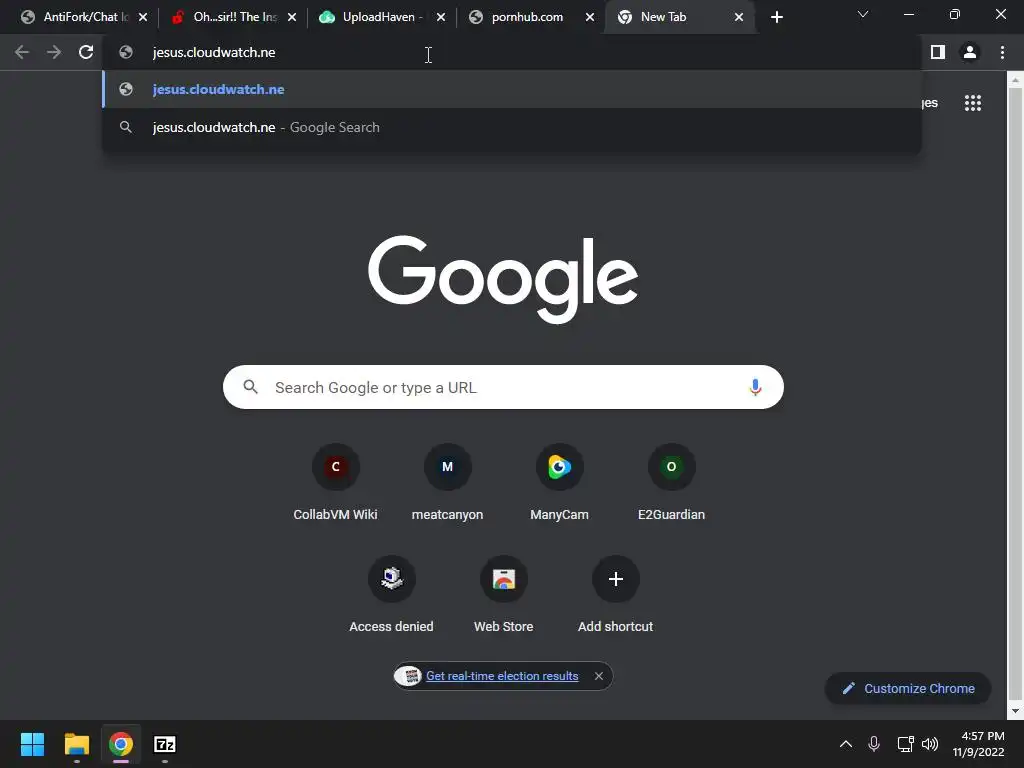1024x768 pixels.
Task: Open volume control from tray
Action: (930, 744)
